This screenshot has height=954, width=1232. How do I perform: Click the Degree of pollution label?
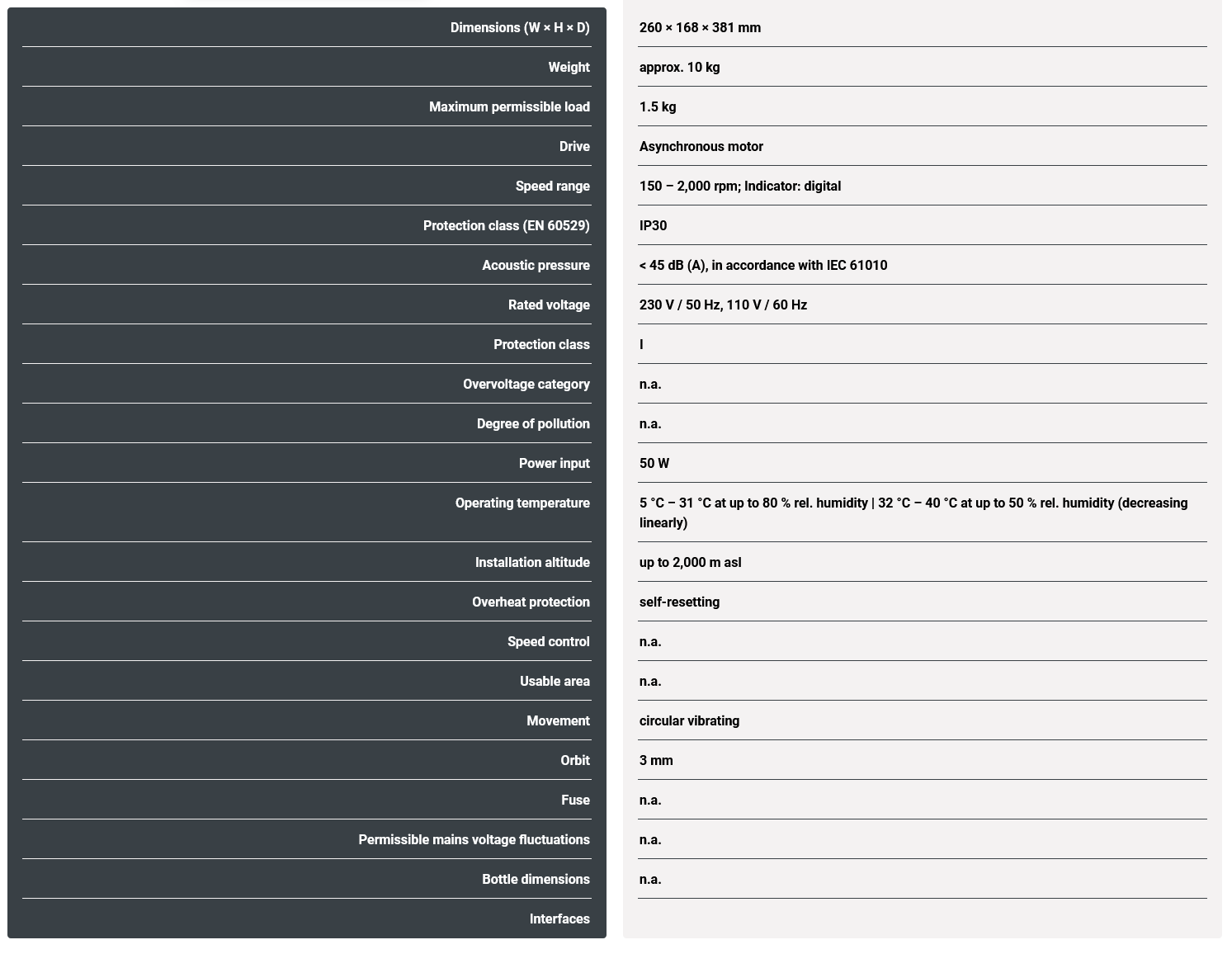[533, 424]
